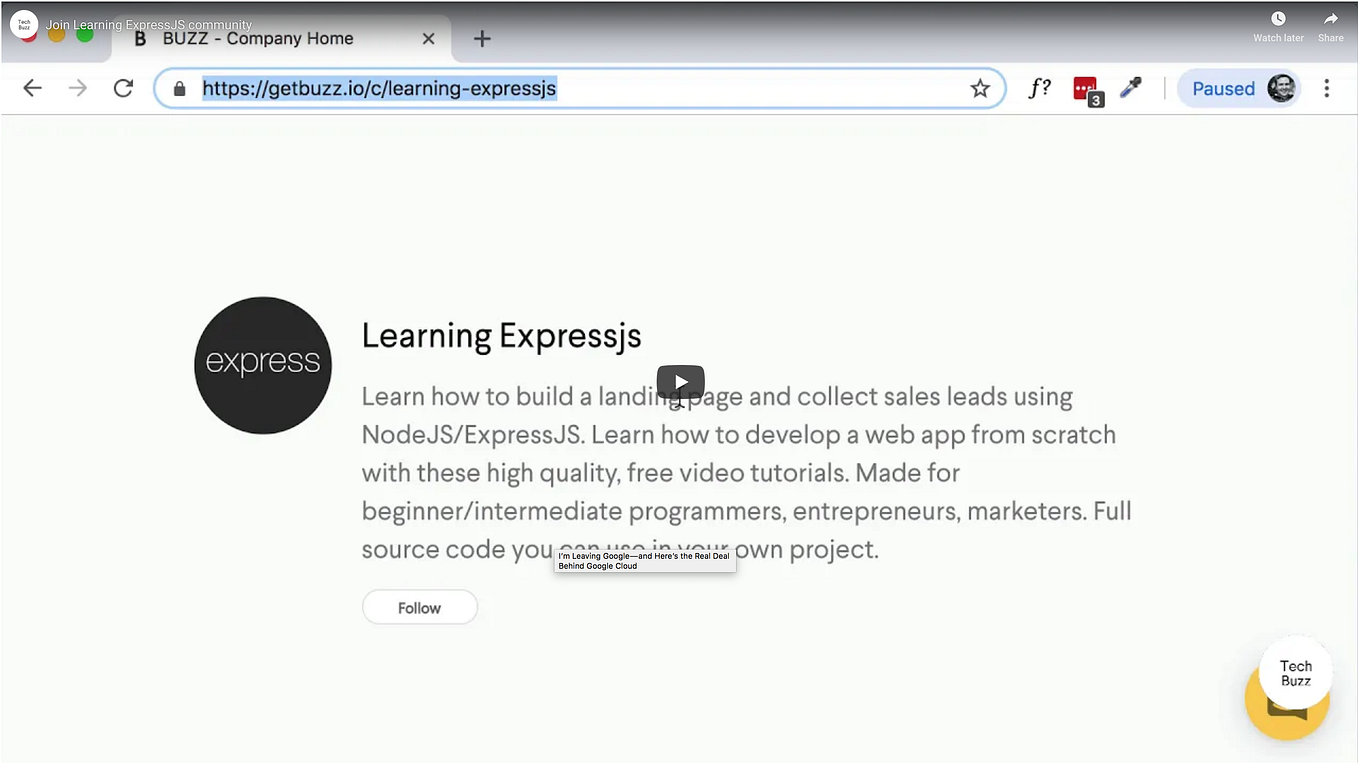
Task: Click the site security padlock icon
Action: (179, 89)
